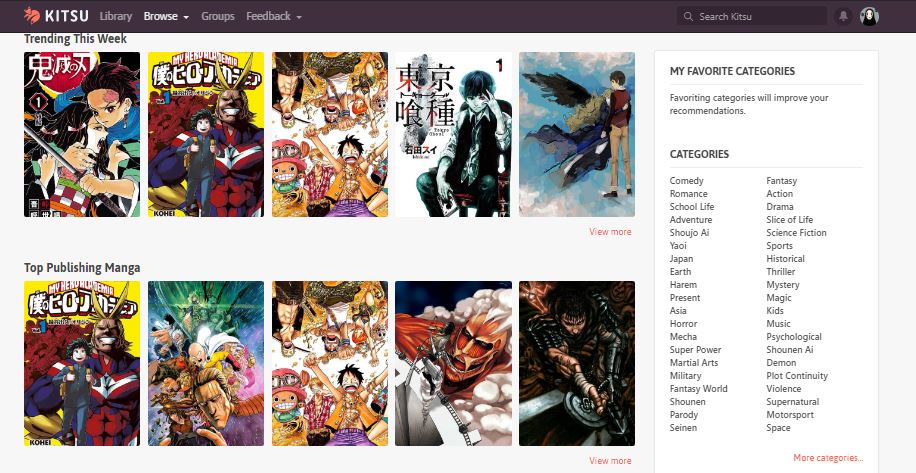Select the Drama category
Image resolution: width=916 pixels, height=473 pixels.
[780, 207]
